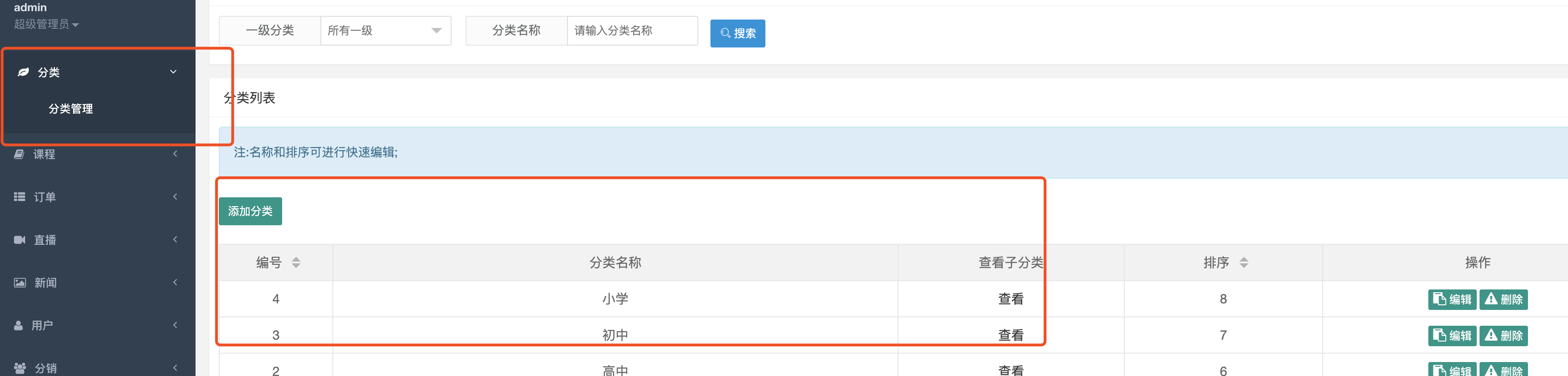The width and height of the screenshot is (1568, 376).
Task: Sort the 排序 column using arrows
Action: (1244, 262)
